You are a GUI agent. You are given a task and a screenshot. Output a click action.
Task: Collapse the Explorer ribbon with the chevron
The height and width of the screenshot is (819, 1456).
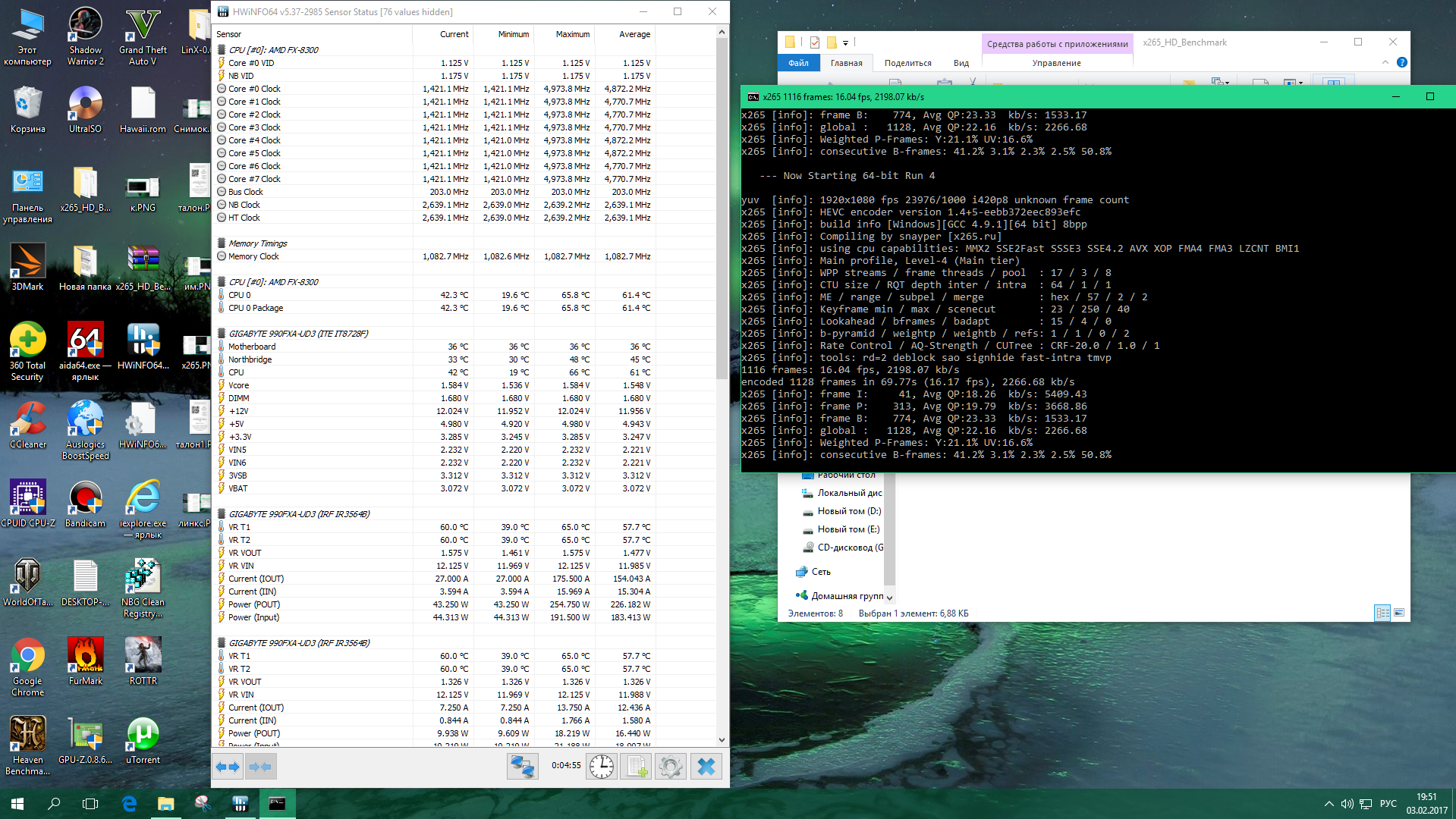pos(1385,63)
